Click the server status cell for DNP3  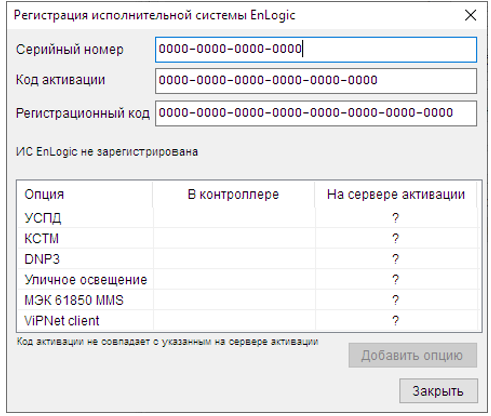point(396,259)
